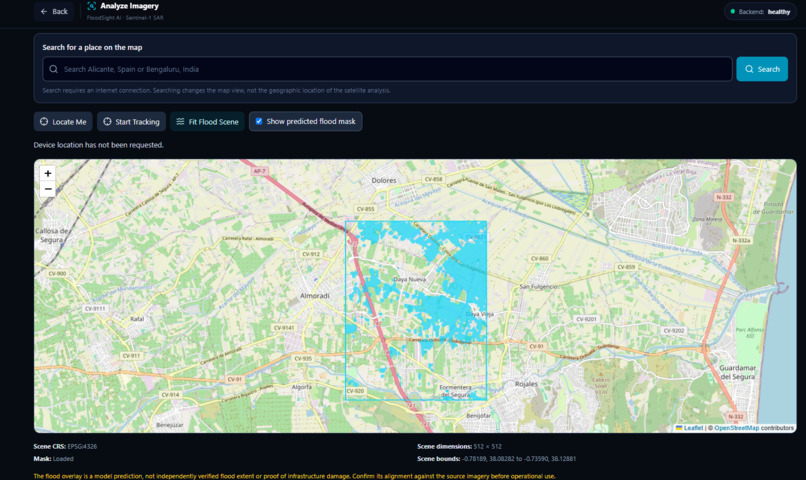Click the Scene CRS EPSG:4326 text
Image resolution: width=806 pixels, height=480 pixels.
tap(65, 447)
